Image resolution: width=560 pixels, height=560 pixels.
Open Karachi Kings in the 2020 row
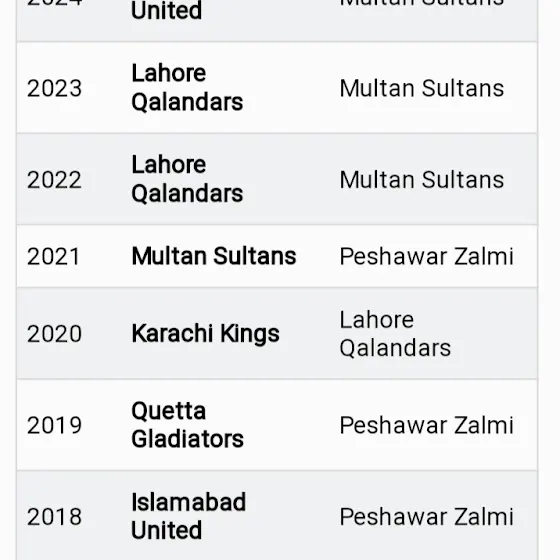tap(205, 334)
